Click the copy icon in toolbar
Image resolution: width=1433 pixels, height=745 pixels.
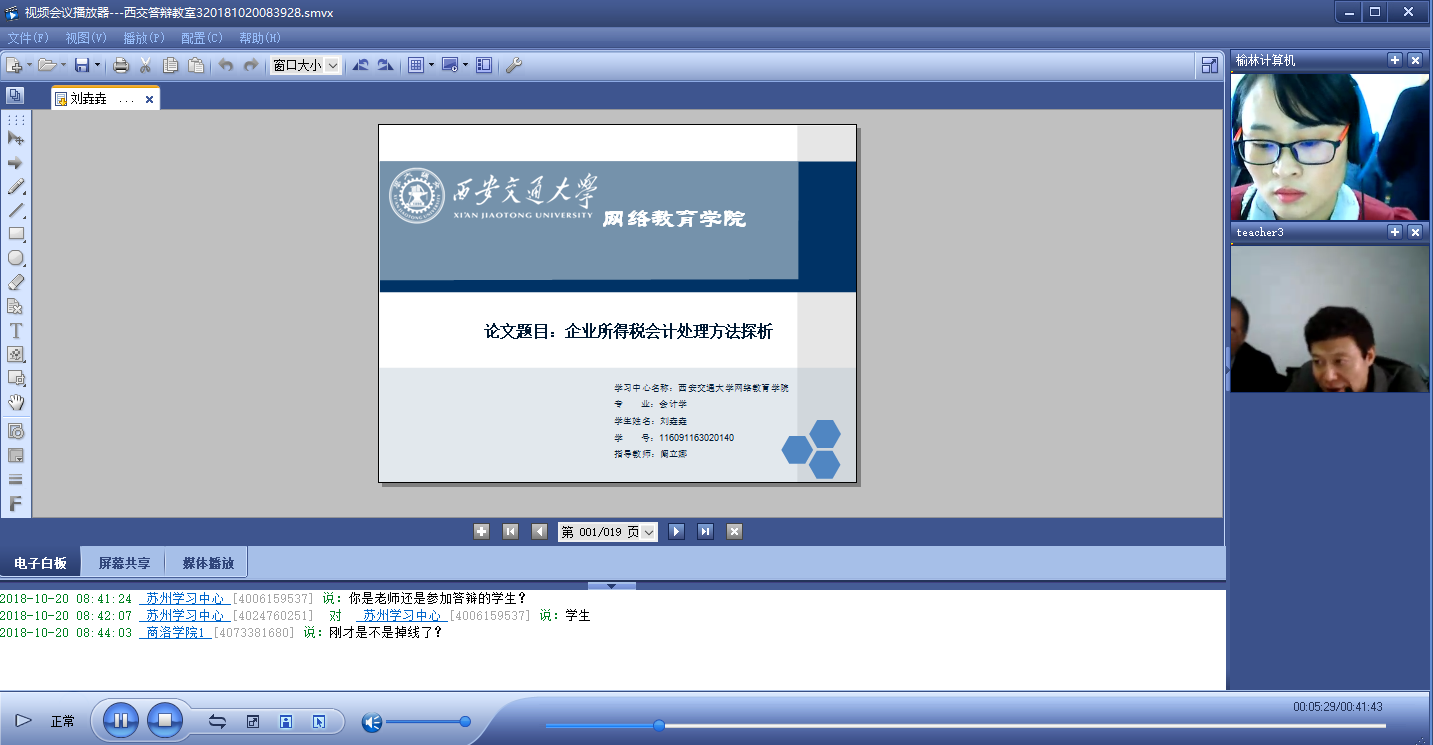pyautogui.click(x=171, y=65)
